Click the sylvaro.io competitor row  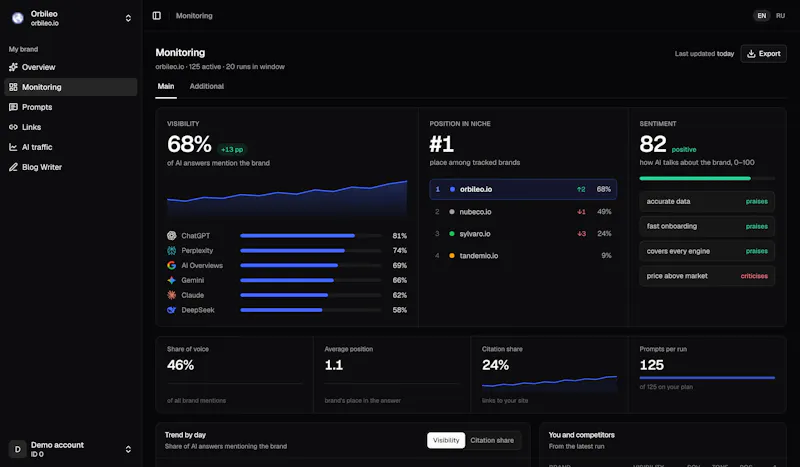point(523,234)
